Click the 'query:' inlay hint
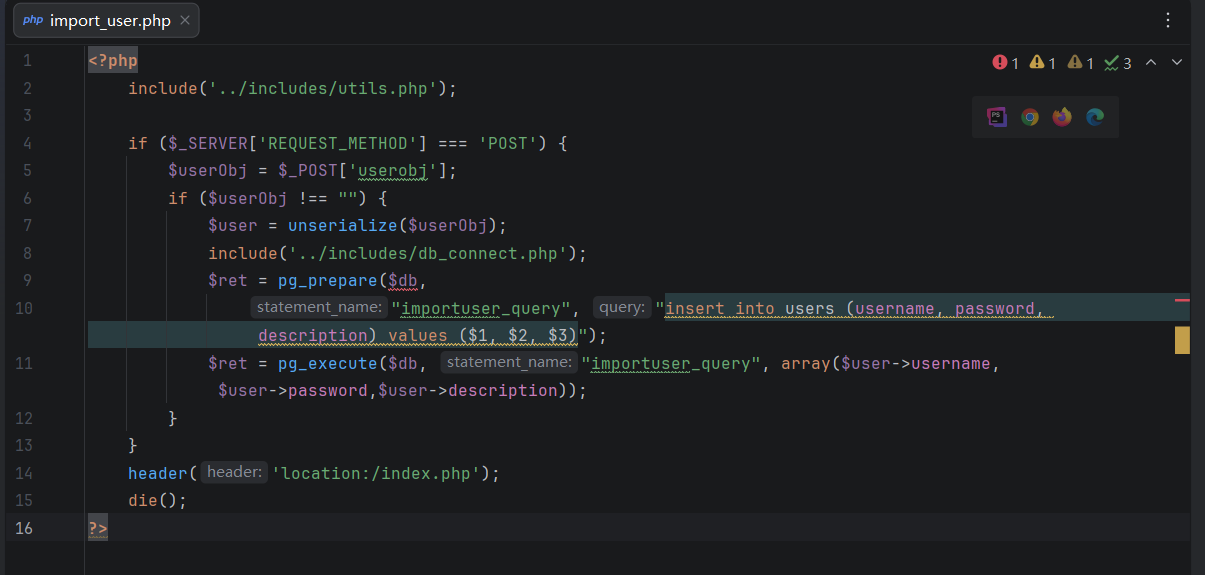Image resolution: width=1205 pixels, height=575 pixels. [622, 307]
